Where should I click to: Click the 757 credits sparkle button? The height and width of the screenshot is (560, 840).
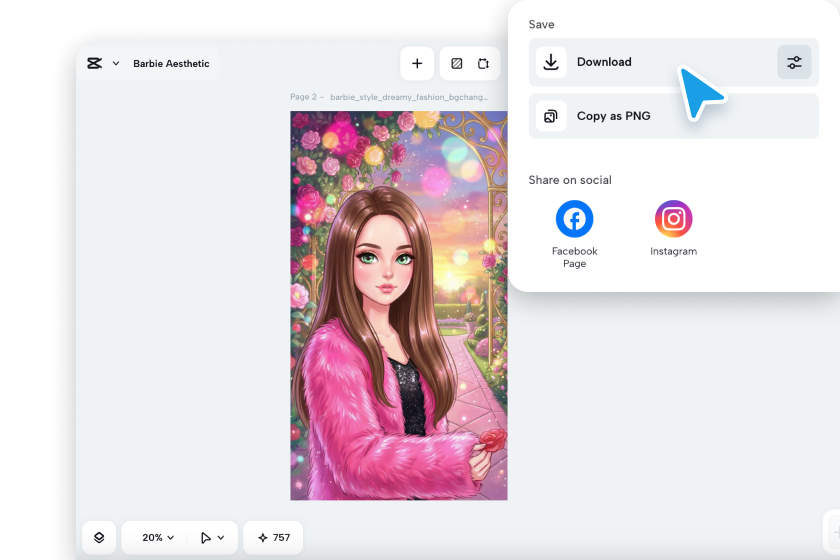(x=273, y=537)
